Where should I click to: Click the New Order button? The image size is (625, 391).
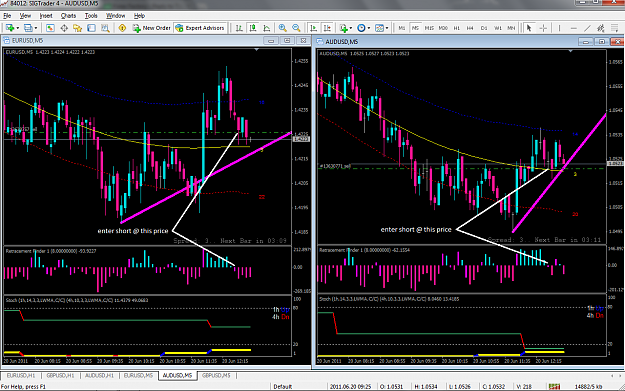coord(151,28)
